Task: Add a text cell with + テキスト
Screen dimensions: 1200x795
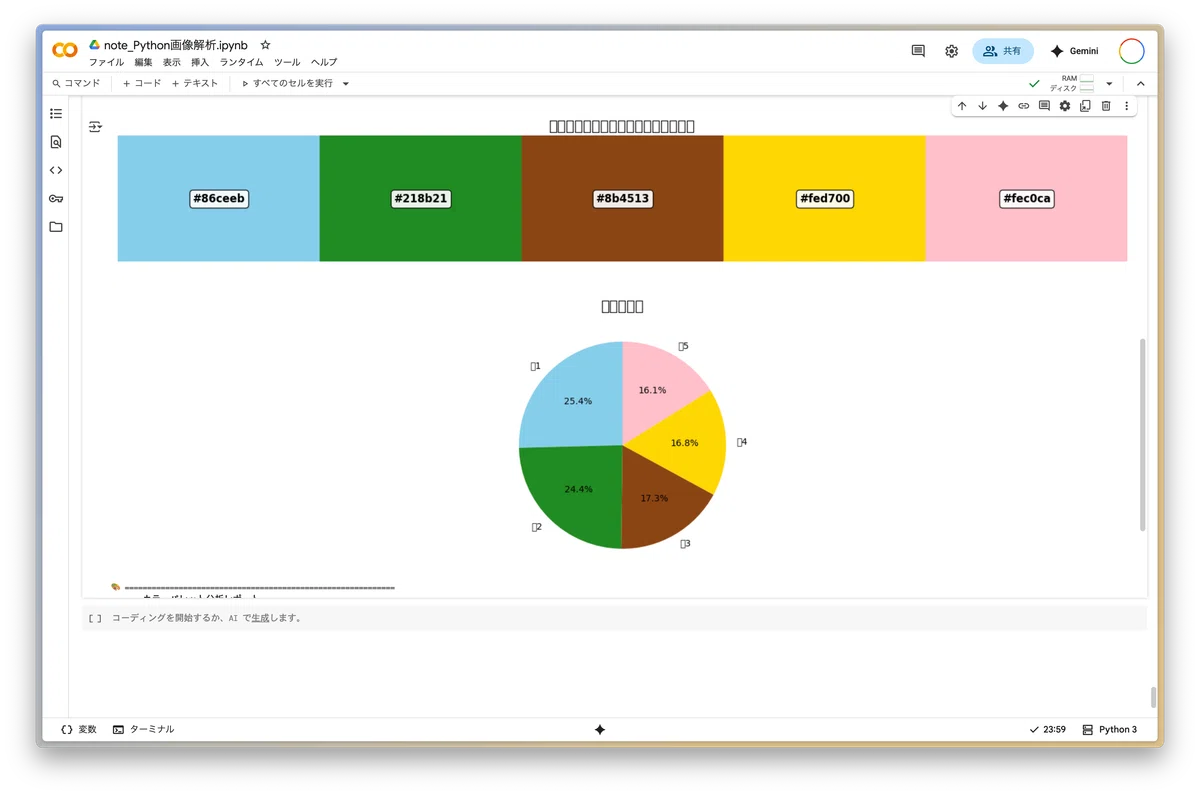Action: coord(194,84)
